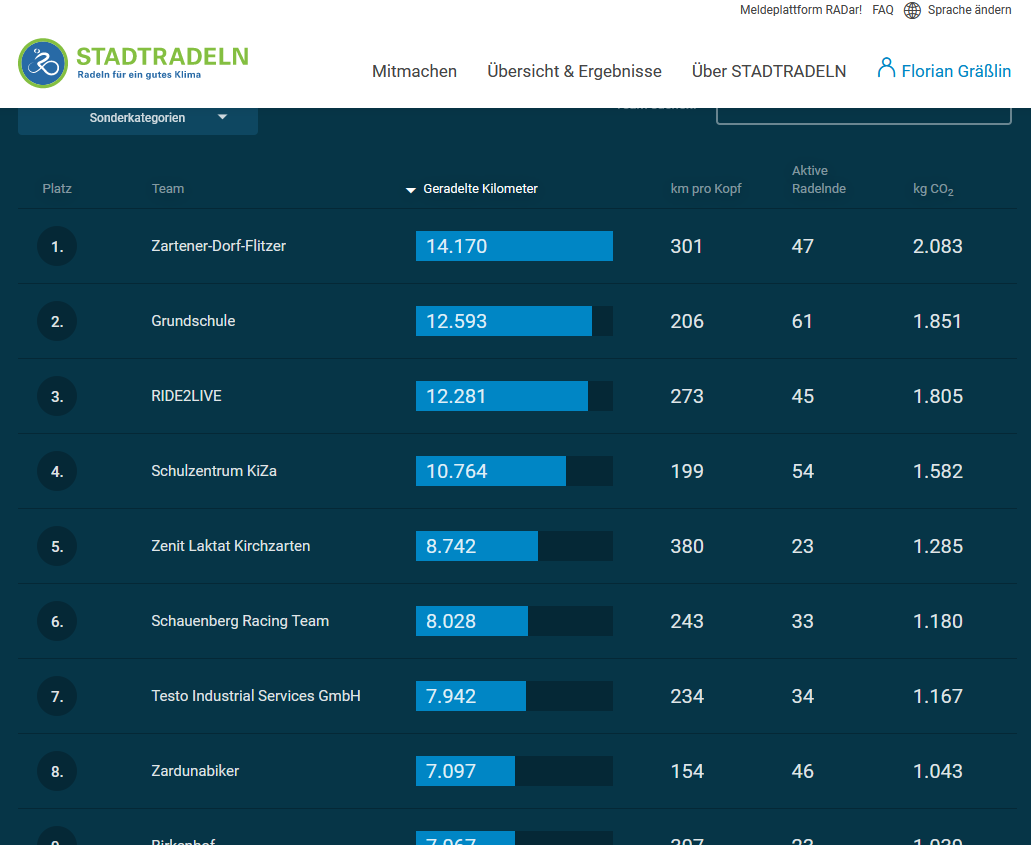Select team Schauenberg Racing Team

240,621
